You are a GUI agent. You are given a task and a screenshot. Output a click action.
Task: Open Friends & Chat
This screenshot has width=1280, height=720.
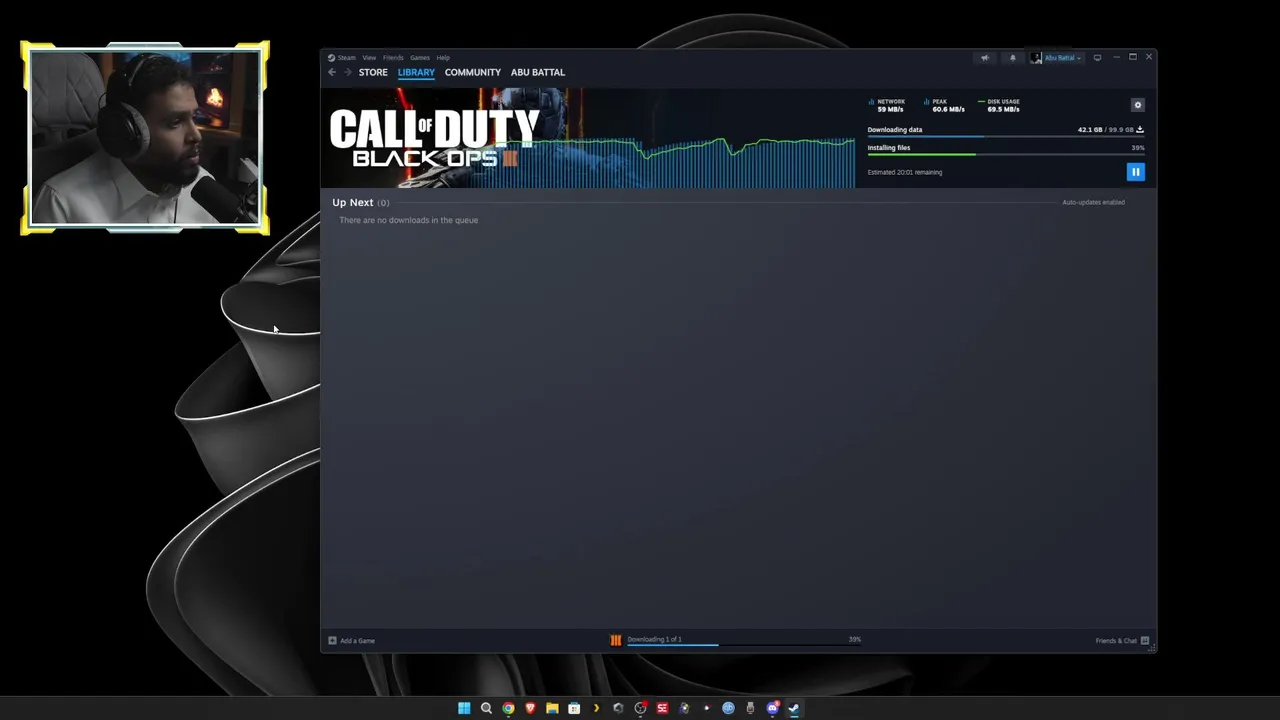[1122, 641]
